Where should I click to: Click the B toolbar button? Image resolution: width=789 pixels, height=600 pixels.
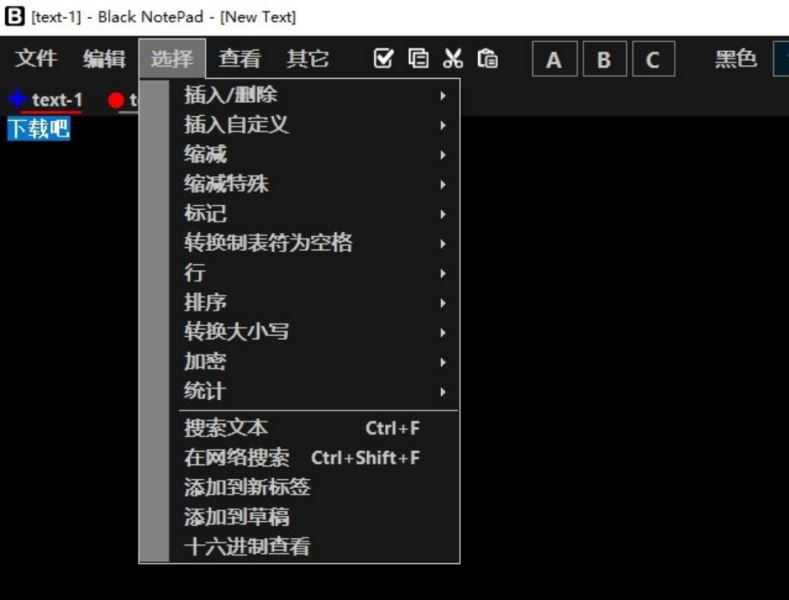(x=604, y=59)
